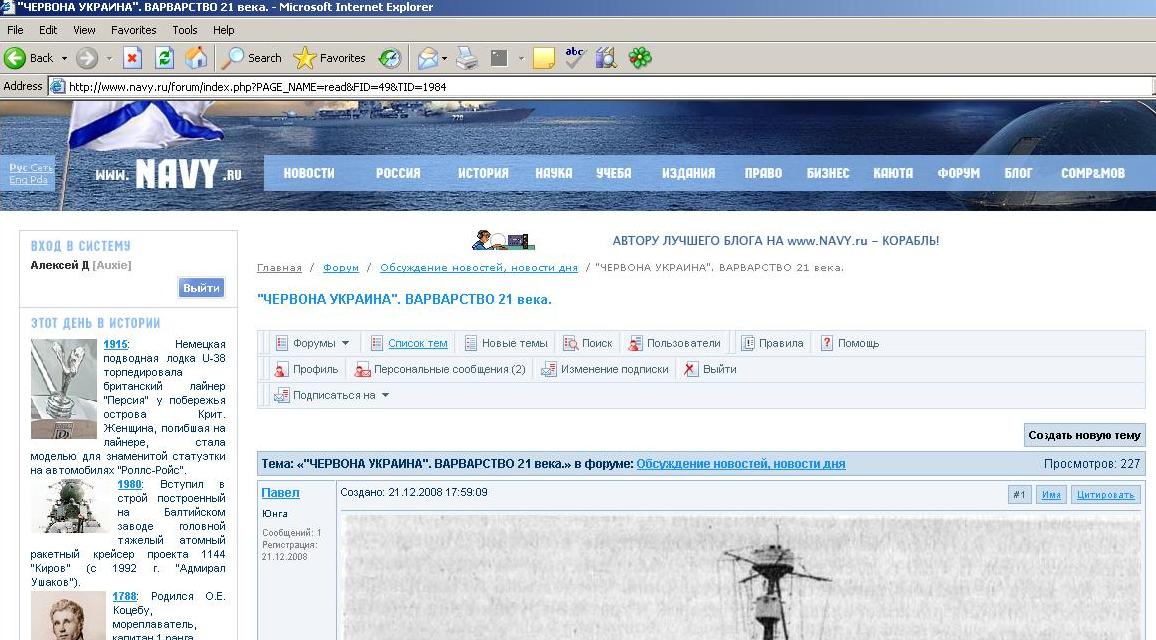Open the Edit menu
The width and height of the screenshot is (1156, 640).
pyautogui.click(x=48, y=30)
